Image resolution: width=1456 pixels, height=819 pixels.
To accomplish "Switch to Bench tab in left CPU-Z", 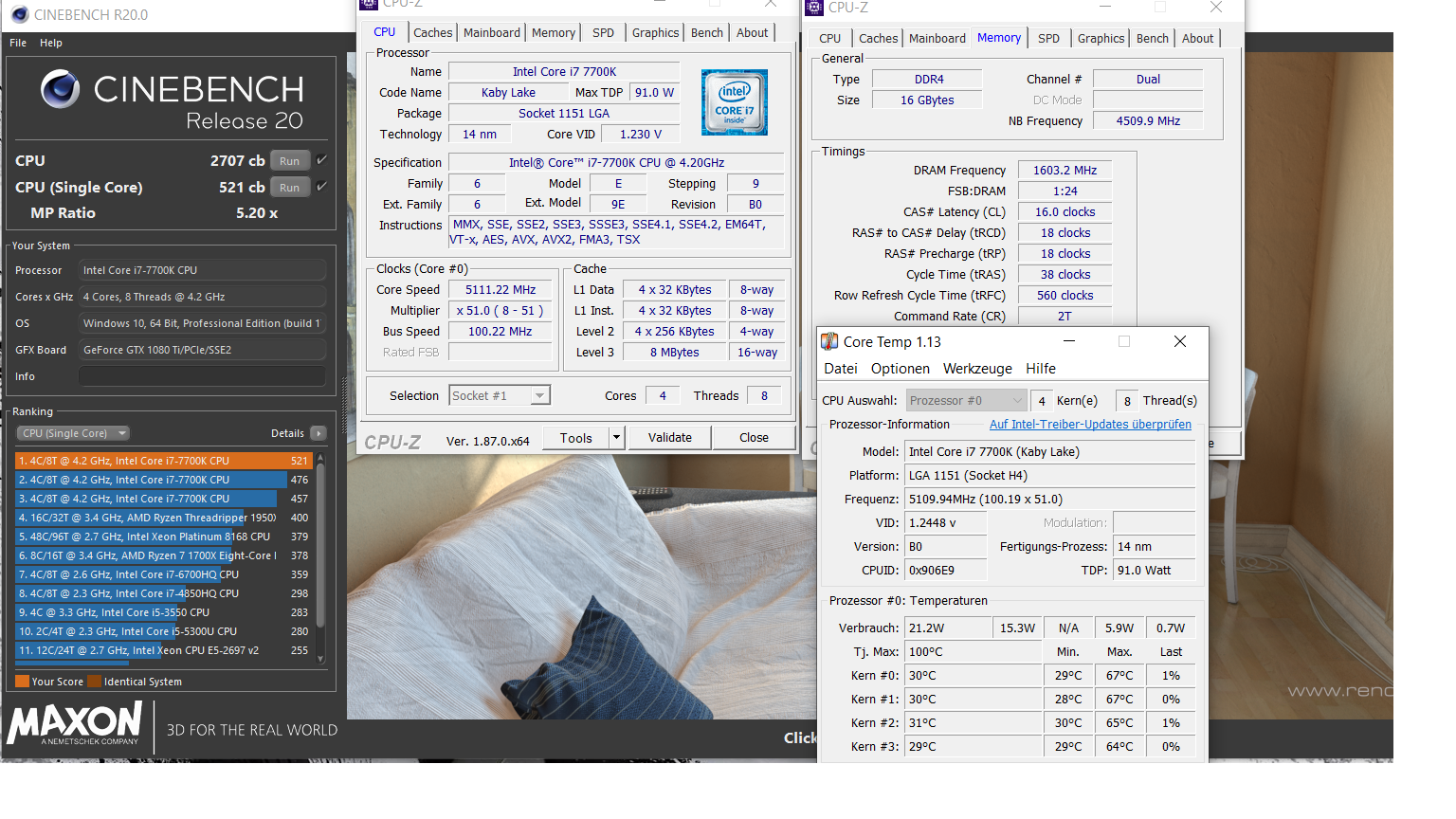I will pos(706,32).
